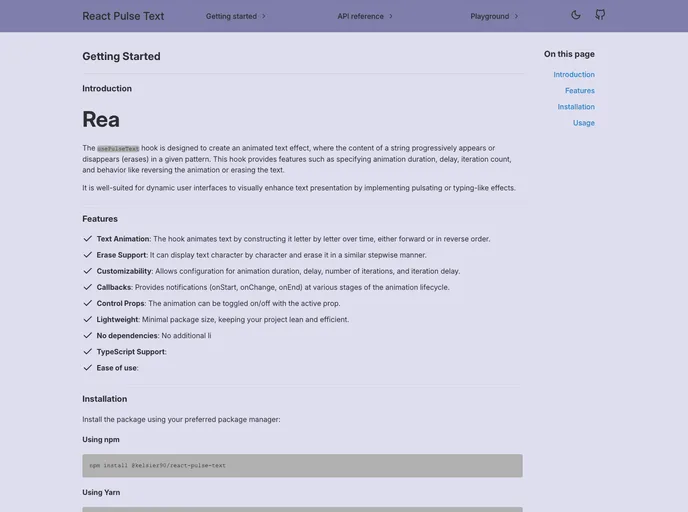Jump to Features in On this page
This screenshot has height=512, width=688.
(579, 91)
